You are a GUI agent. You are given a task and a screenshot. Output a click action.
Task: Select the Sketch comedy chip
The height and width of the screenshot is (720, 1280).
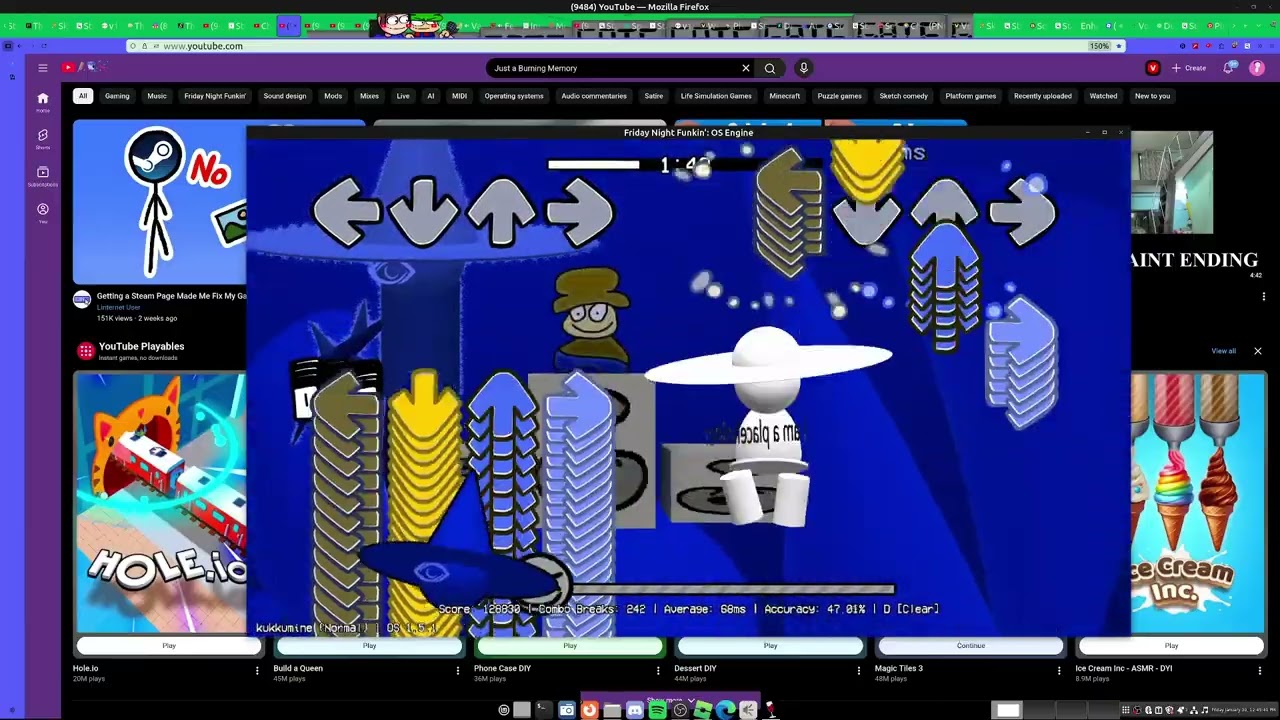(903, 96)
